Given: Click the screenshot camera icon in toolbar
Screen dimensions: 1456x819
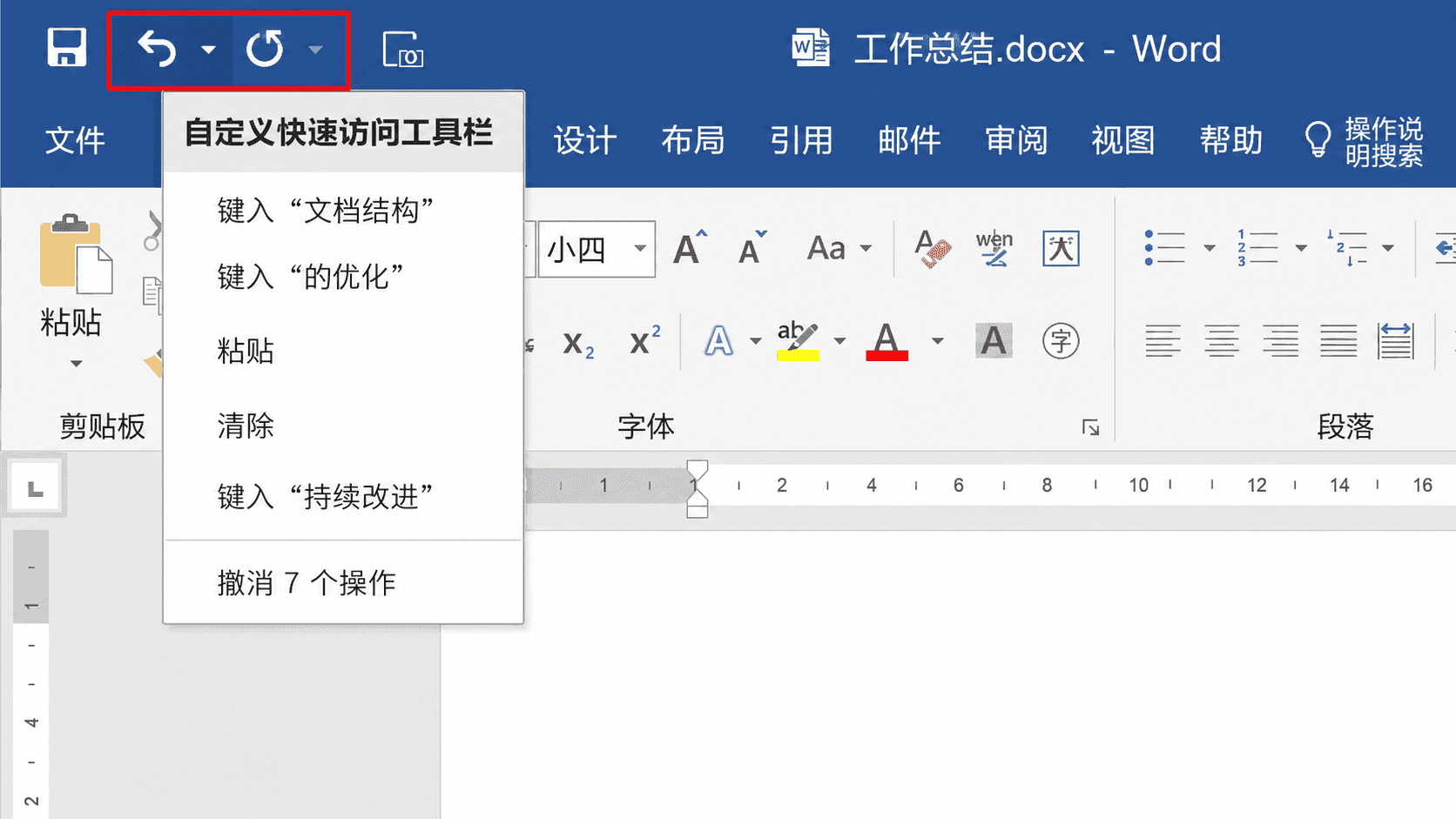Looking at the screenshot, I should click(402, 49).
